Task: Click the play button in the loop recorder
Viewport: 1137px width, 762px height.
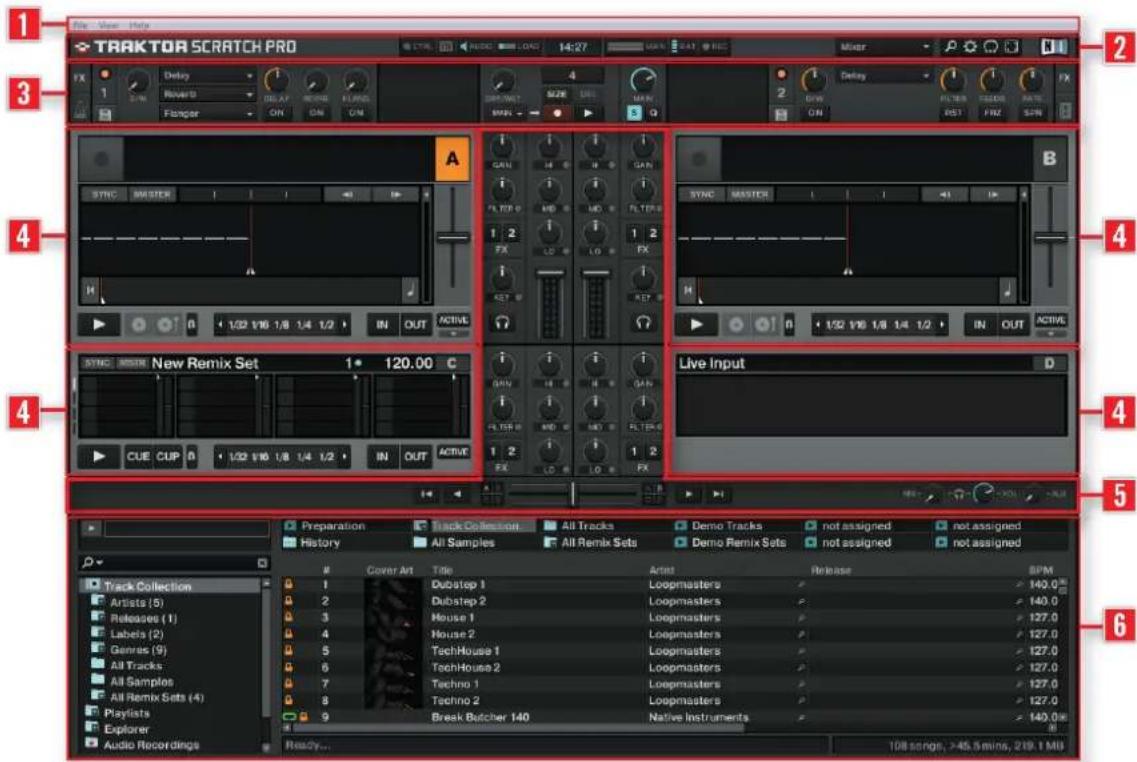Action: point(588,113)
